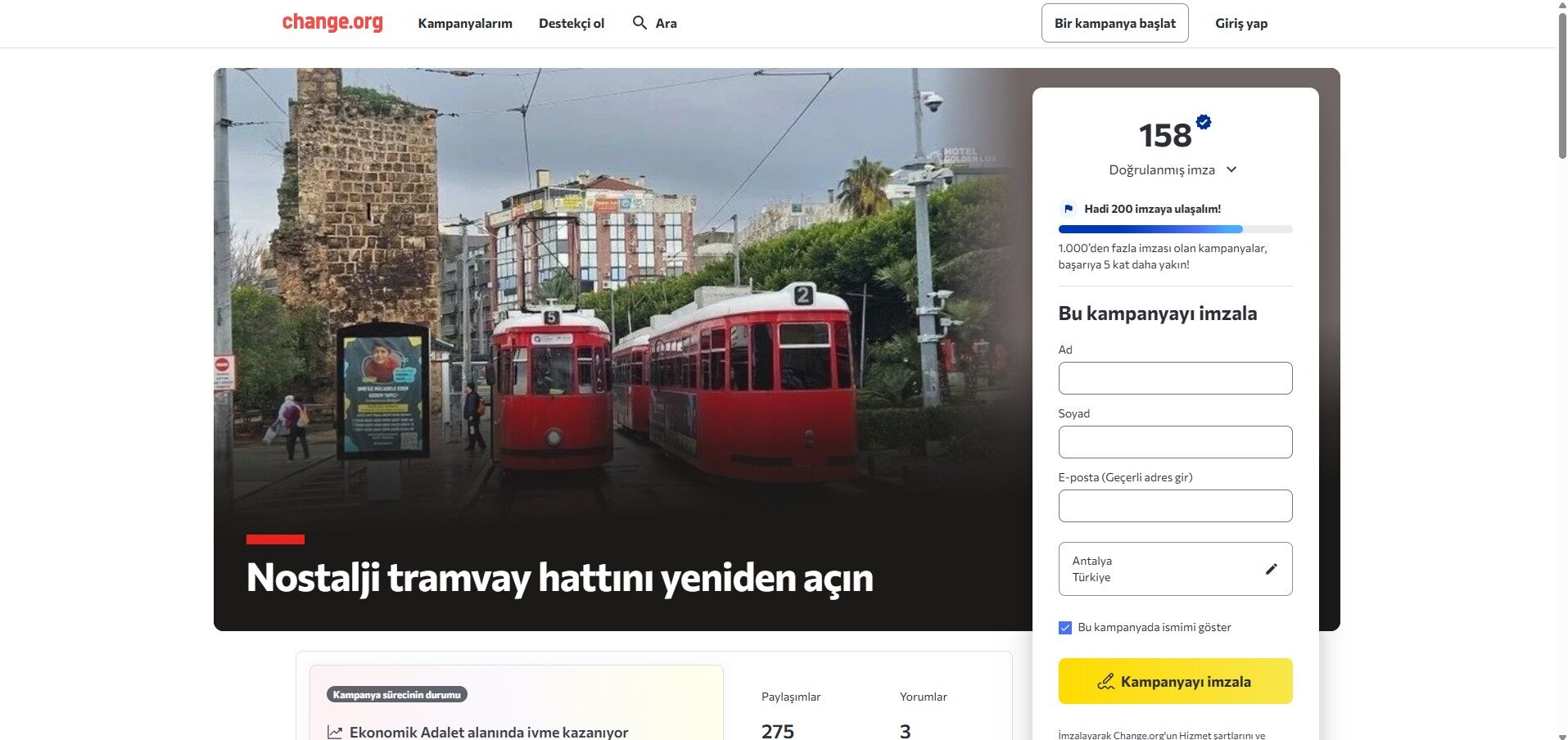
Task: Click the "1.000'den fazla imzası" info text
Action: tap(1163, 256)
